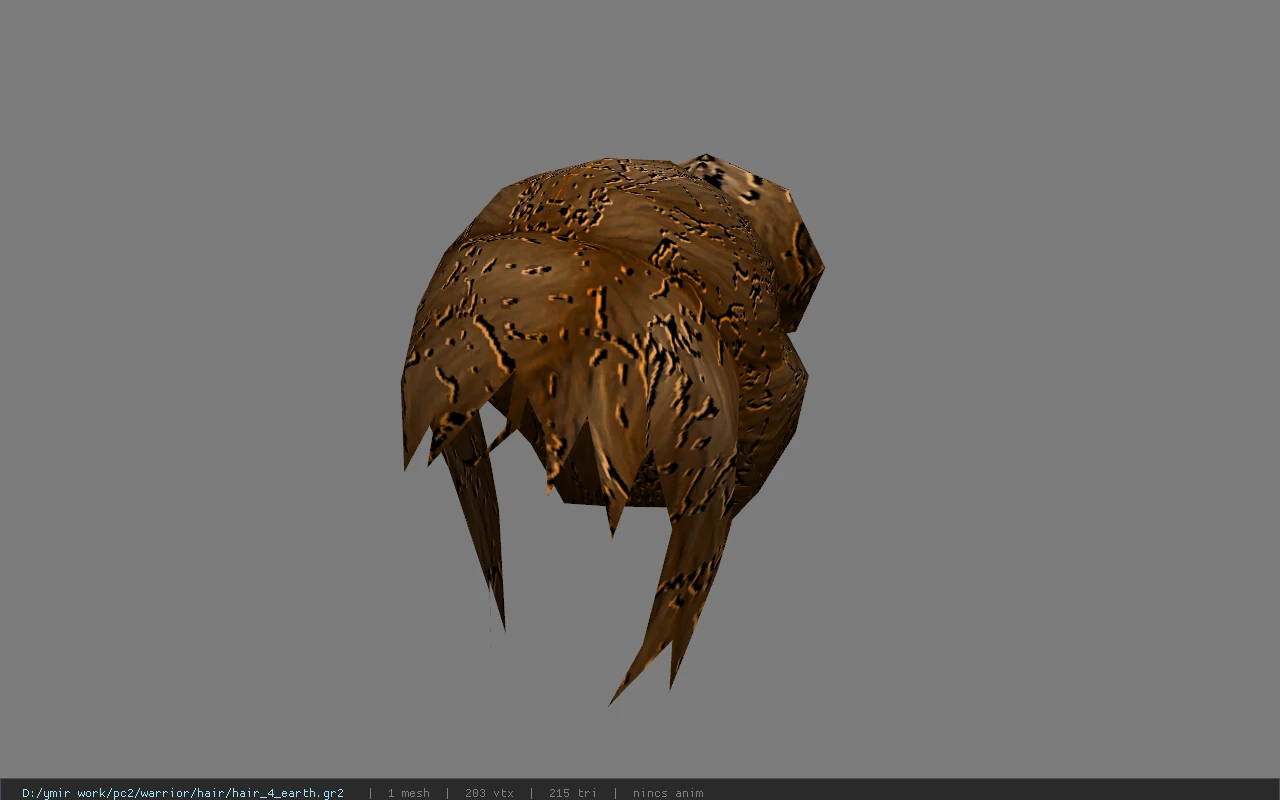This screenshot has height=800, width=1280.
Task: Click the 'nincs anim' status text
Action: pyautogui.click(x=667, y=793)
